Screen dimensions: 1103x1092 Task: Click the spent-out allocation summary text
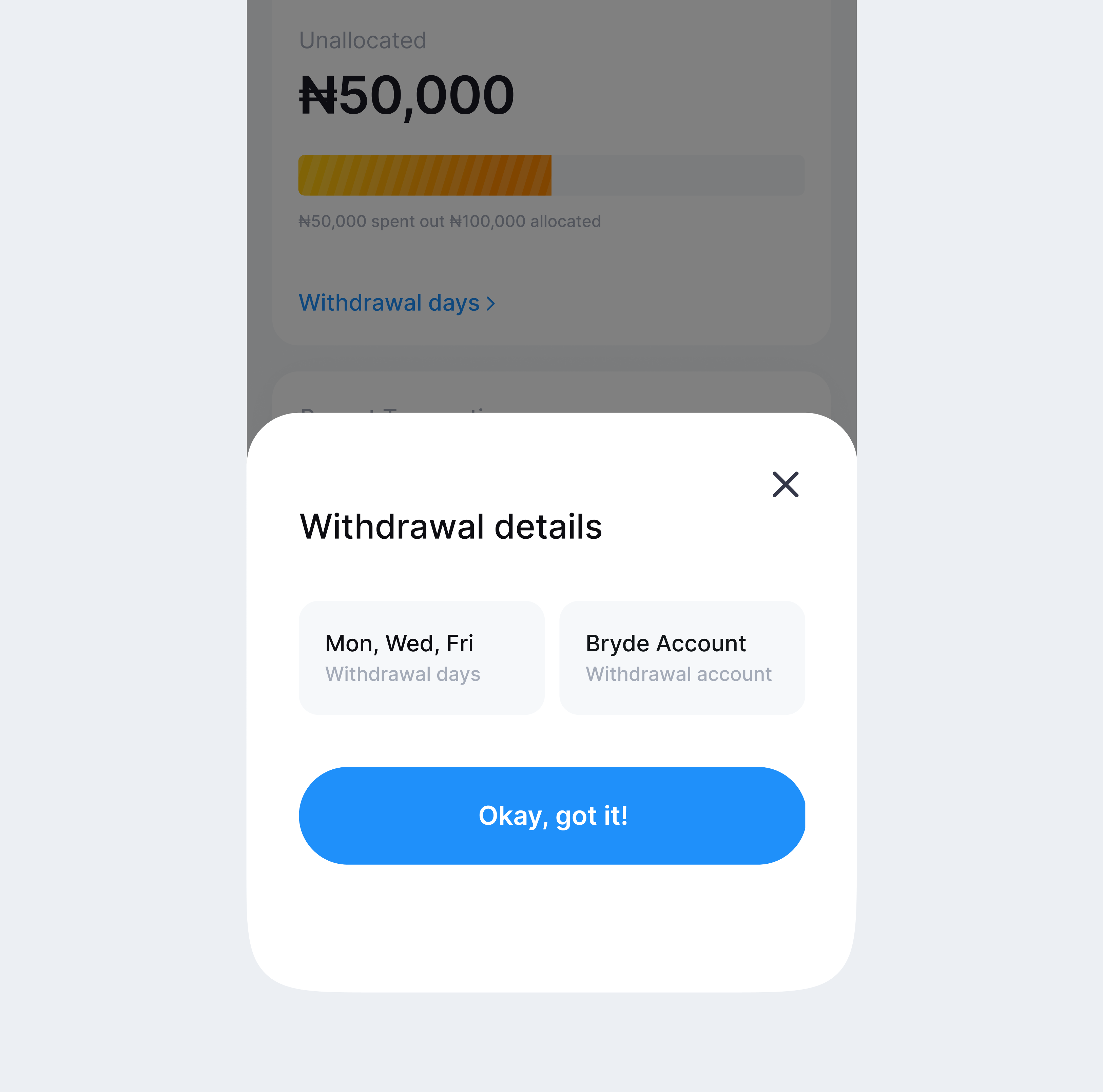point(450,222)
